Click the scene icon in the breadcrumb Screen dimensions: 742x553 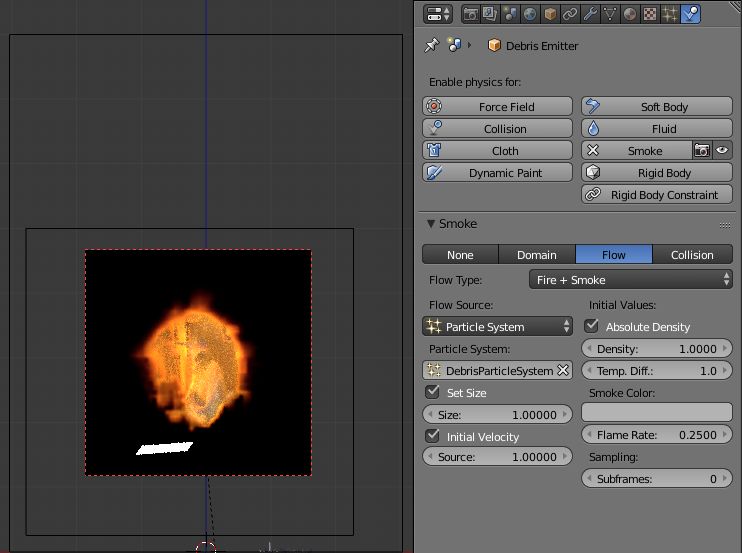(x=454, y=45)
